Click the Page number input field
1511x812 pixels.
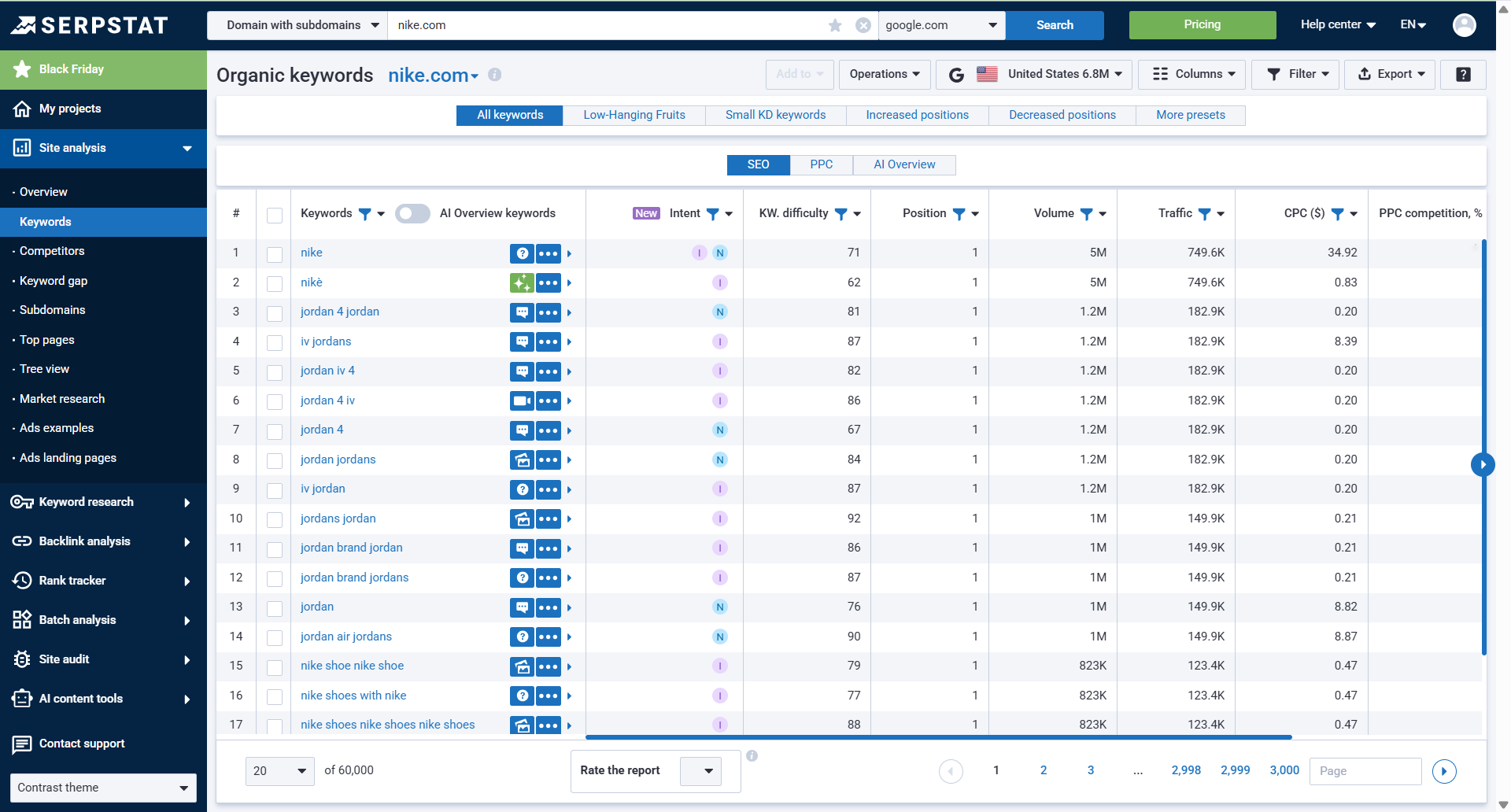1365,771
